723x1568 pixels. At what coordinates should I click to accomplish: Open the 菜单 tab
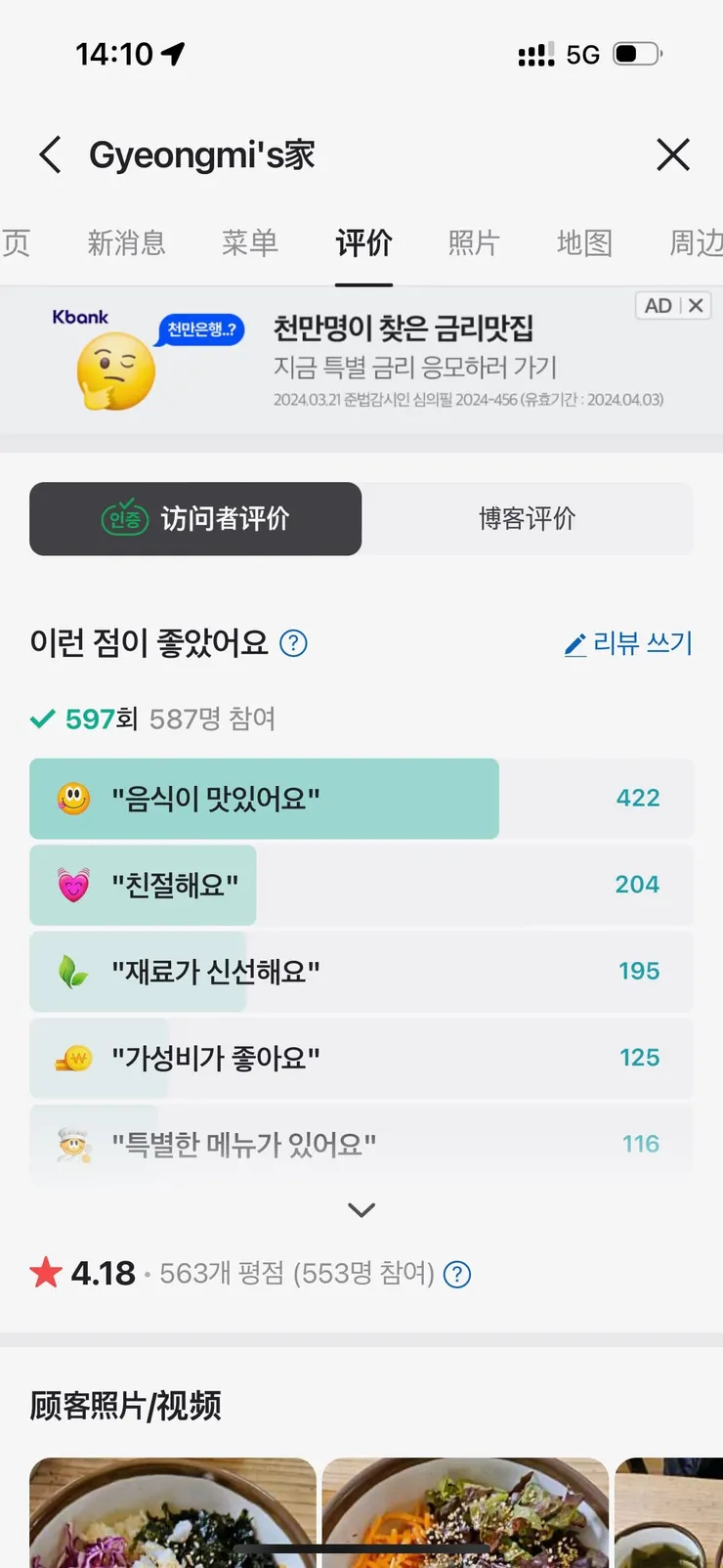tap(250, 242)
